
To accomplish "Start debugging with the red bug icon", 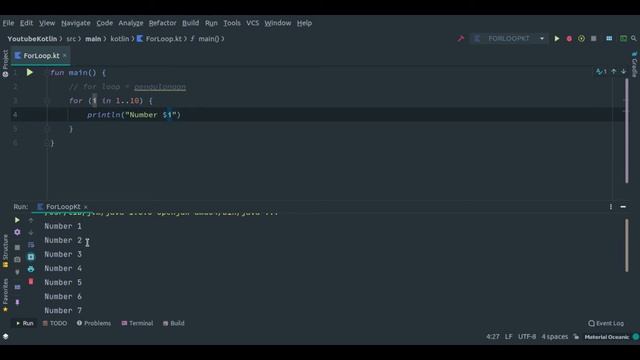I will point(569,38).
